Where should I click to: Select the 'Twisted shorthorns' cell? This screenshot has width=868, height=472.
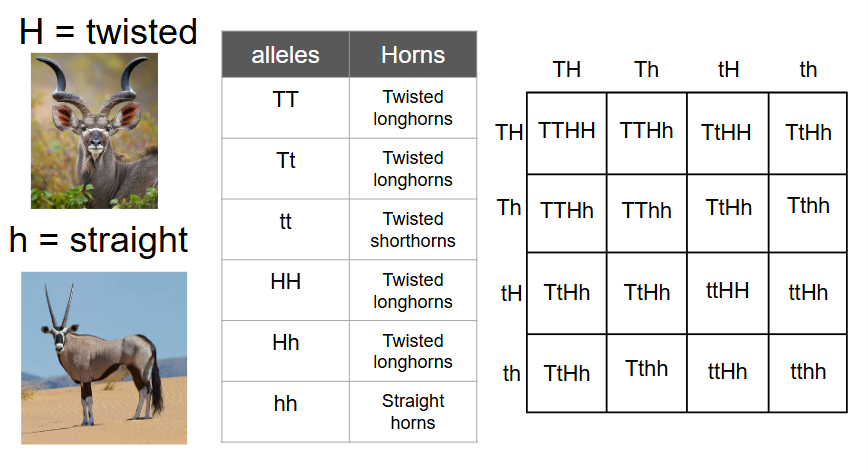(x=413, y=230)
